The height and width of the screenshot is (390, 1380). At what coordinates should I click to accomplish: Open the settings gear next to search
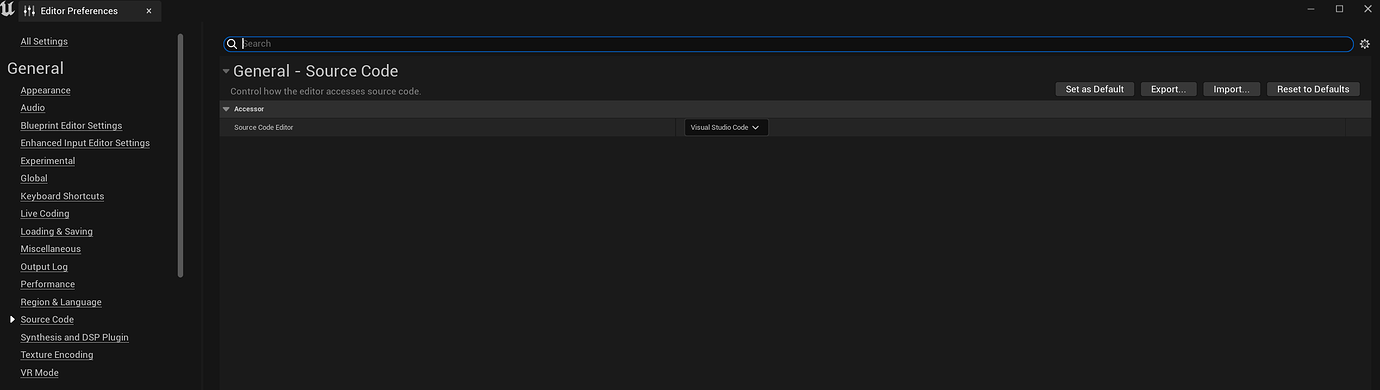[1364, 44]
